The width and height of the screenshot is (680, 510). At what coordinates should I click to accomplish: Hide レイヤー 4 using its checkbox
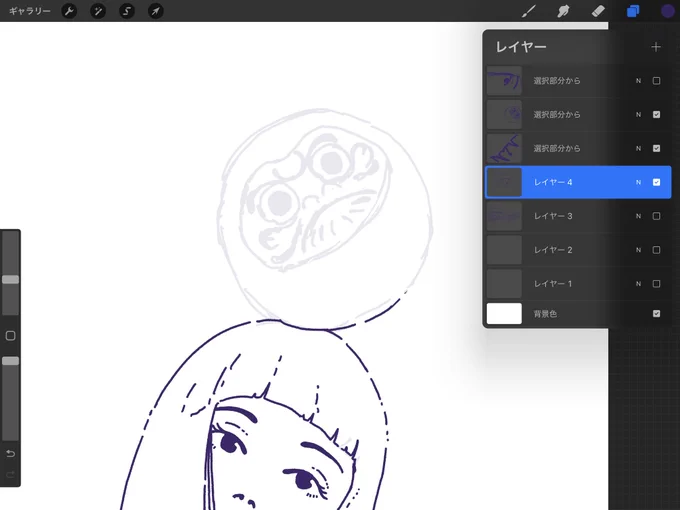click(x=656, y=182)
